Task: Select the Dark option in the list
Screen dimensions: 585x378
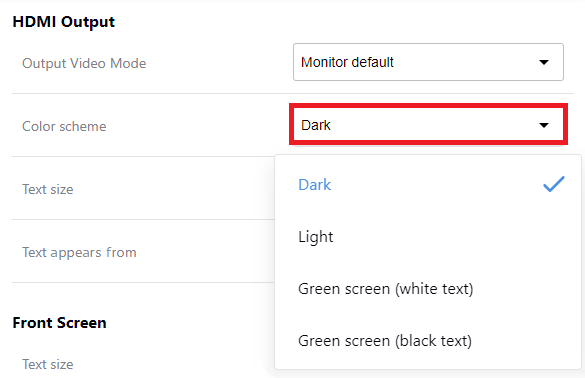Action: click(x=428, y=184)
